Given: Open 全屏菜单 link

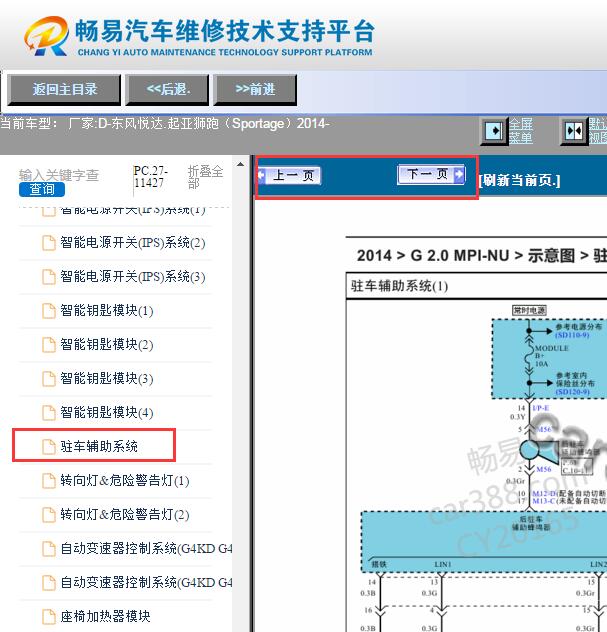Looking at the screenshot, I should [520, 131].
